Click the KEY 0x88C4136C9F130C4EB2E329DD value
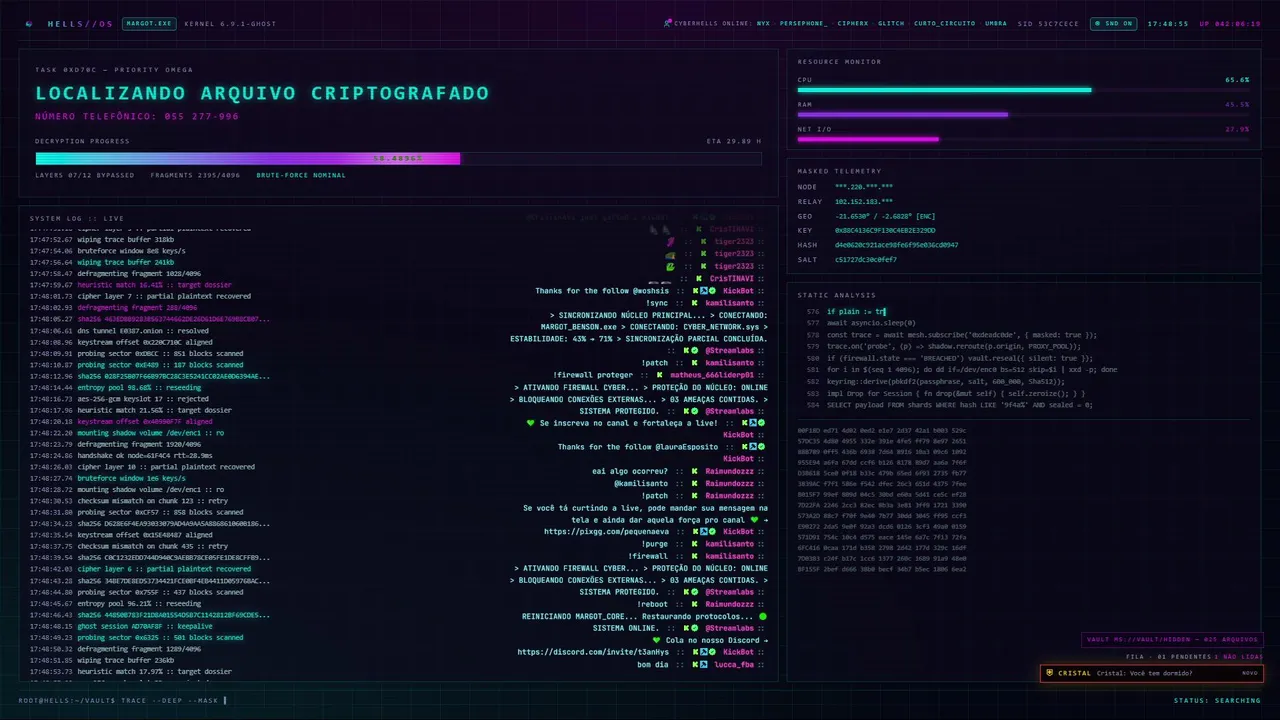This screenshot has width=1280, height=720. pyautogui.click(x=885, y=230)
